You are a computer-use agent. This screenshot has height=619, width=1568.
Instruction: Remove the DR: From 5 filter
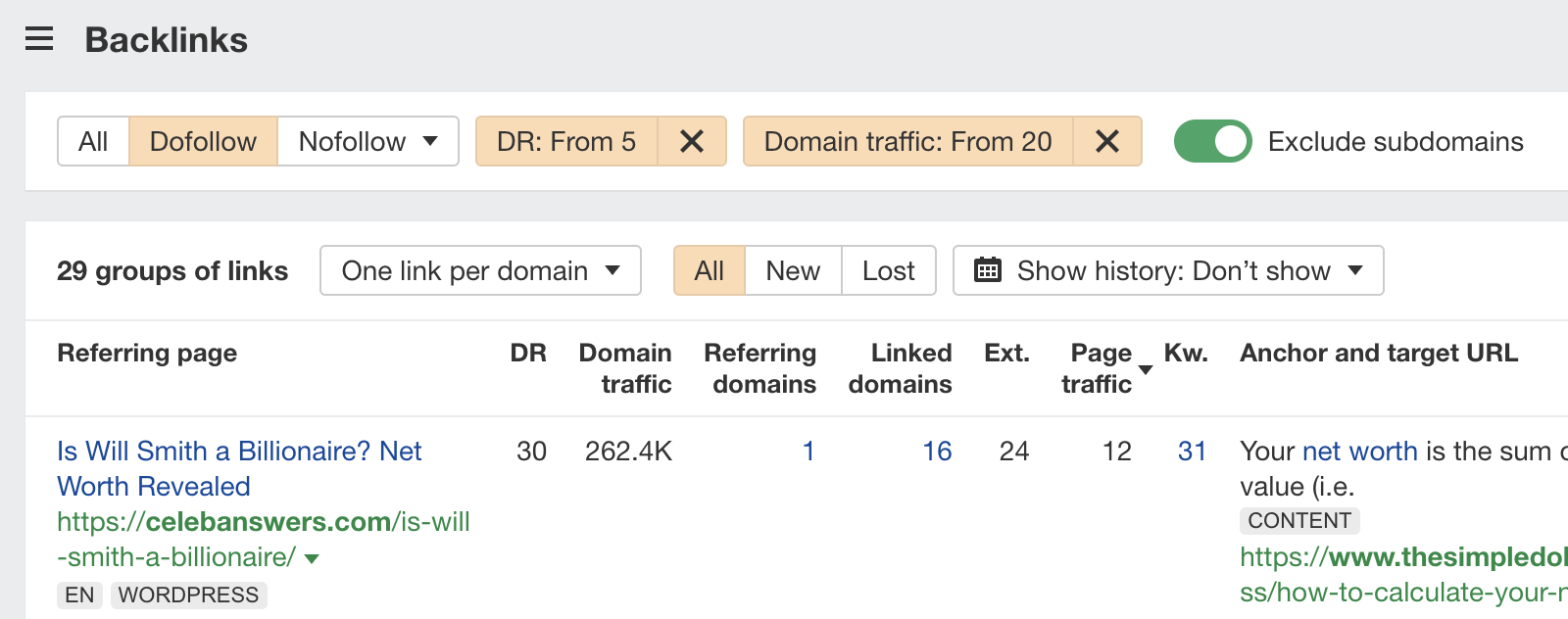point(692,142)
